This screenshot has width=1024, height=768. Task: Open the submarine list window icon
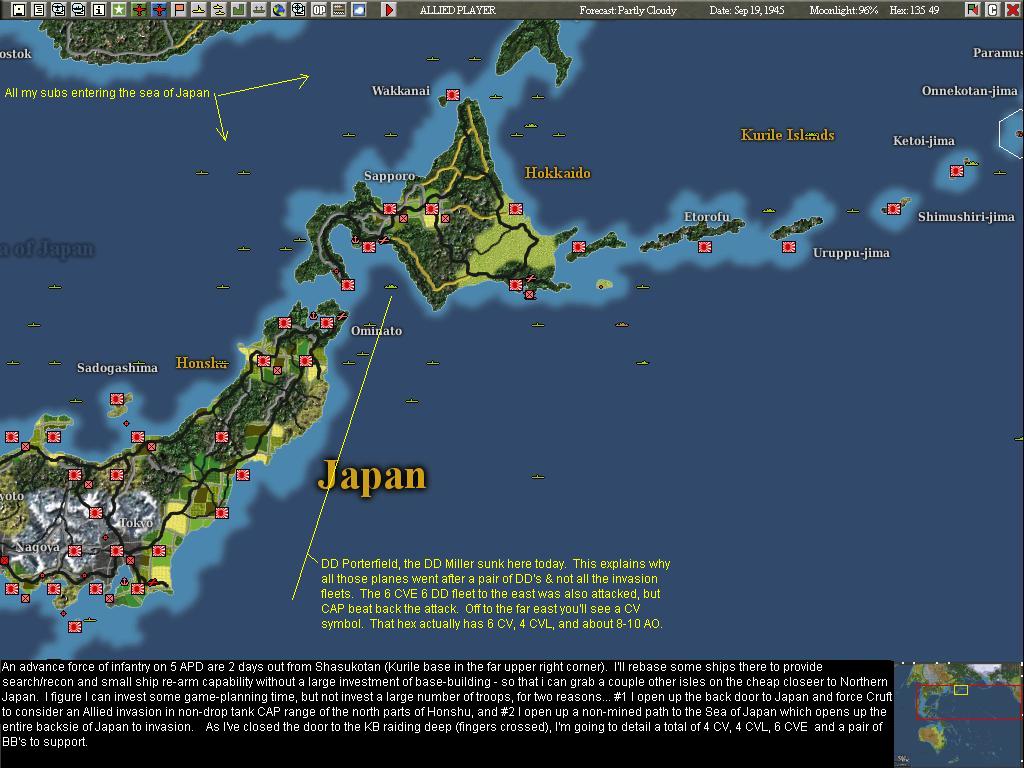tap(79, 10)
